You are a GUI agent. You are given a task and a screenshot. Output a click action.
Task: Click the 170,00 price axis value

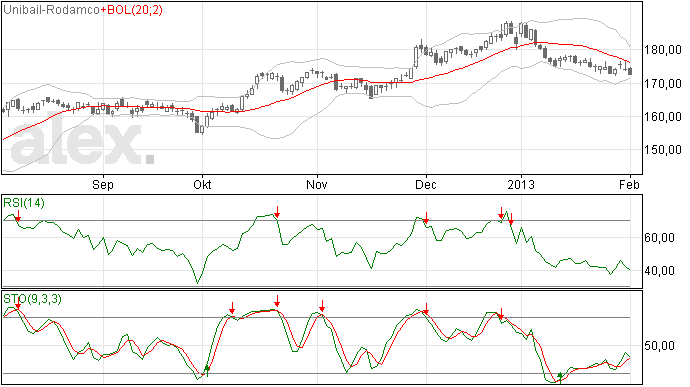663,83
